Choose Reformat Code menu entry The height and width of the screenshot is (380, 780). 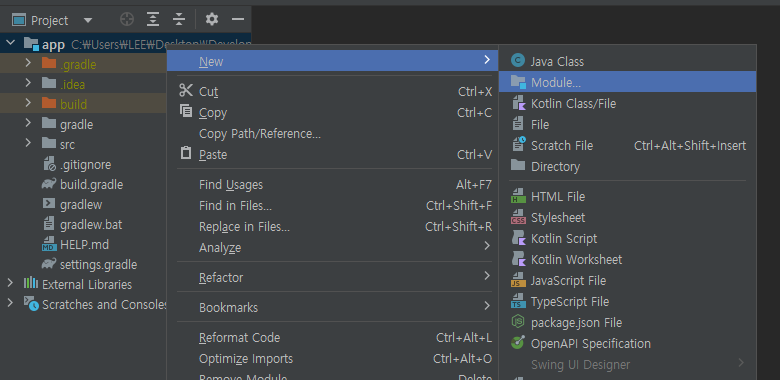(333, 337)
